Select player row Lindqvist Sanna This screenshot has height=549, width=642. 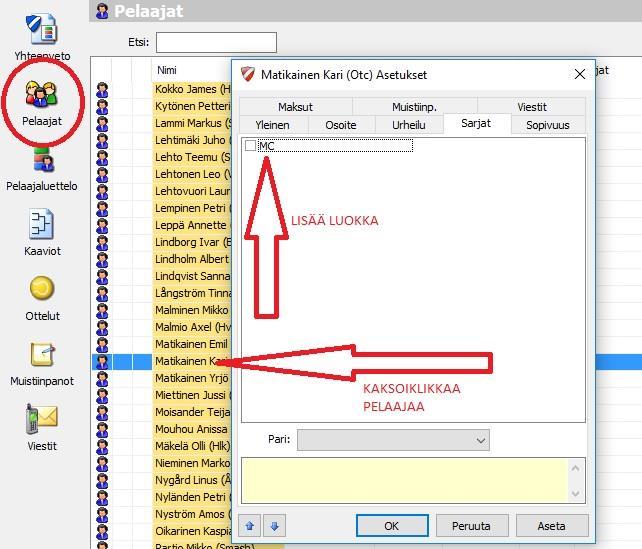pos(162,276)
